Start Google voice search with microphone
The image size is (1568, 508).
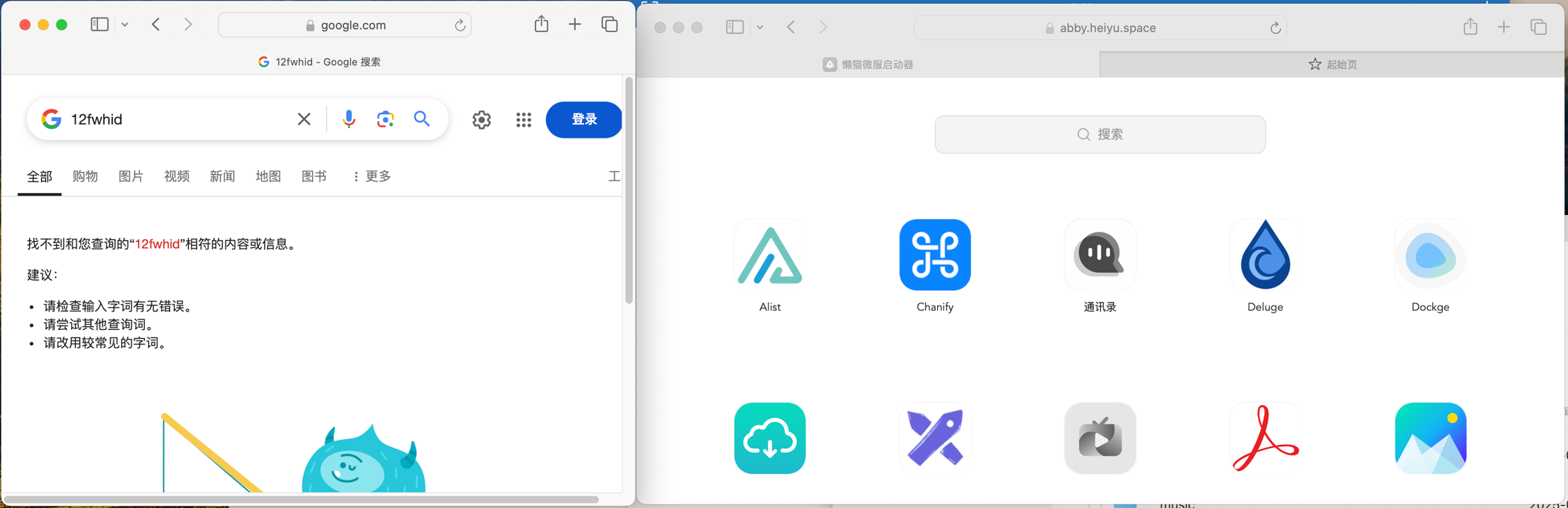click(x=349, y=119)
